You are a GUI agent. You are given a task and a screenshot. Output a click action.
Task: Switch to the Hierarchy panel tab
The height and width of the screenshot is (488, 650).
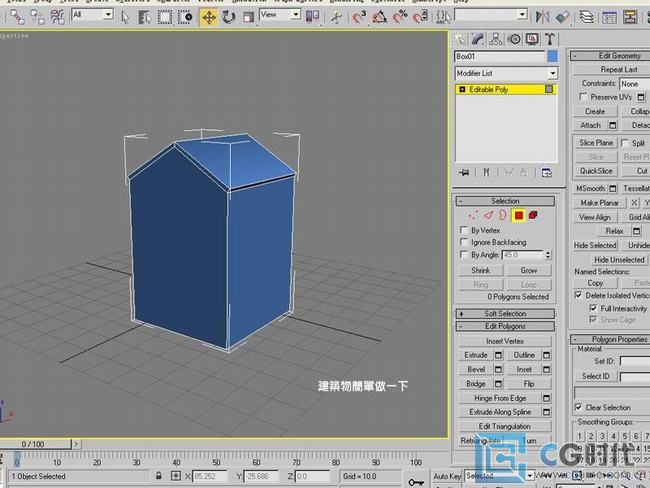495,39
